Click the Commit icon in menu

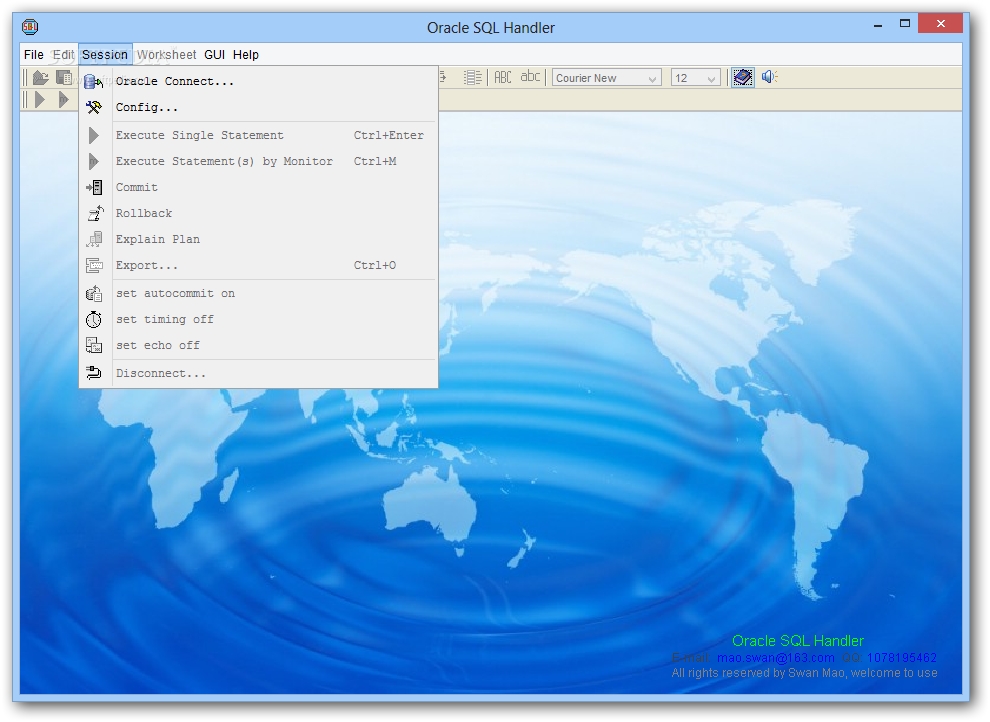[94, 187]
